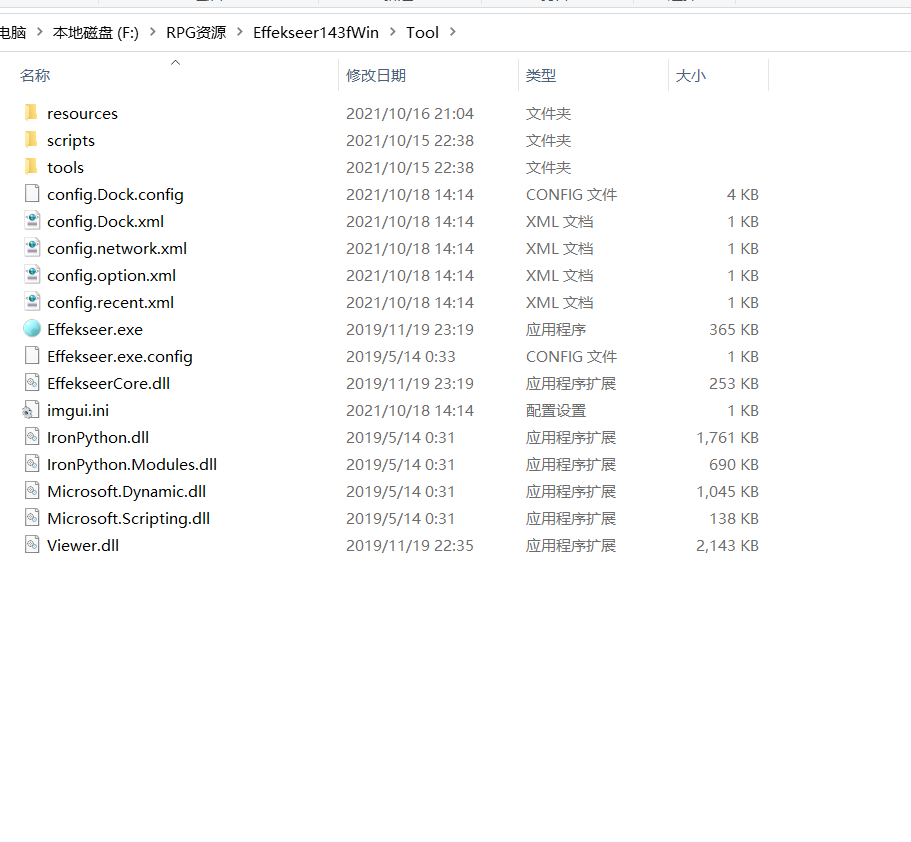Click the scripts folder icon
Viewport: 911px width, 842px height.
pos(31,139)
